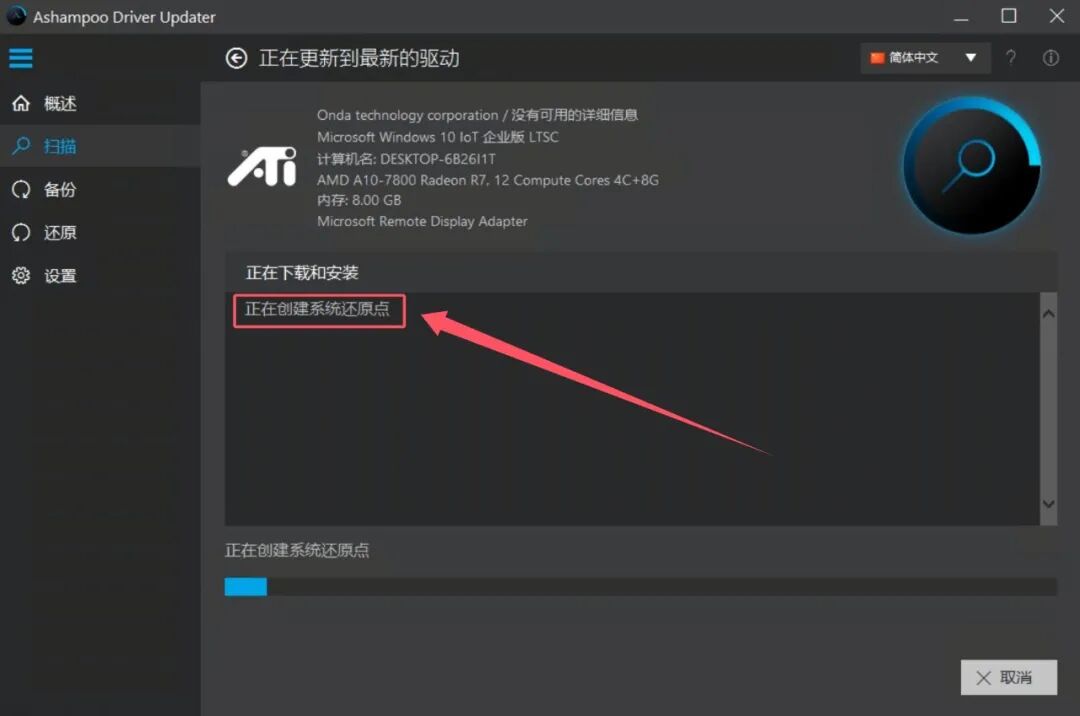This screenshot has width=1080, height=716.
Task: Maximize the Ashampoo Driver Updater window
Action: click(x=1008, y=16)
